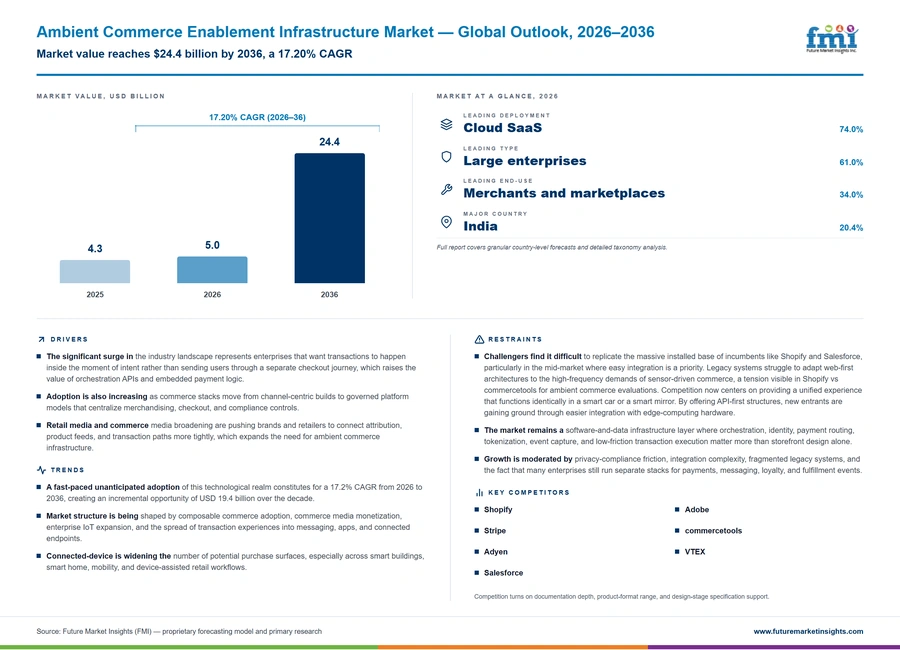Select the 2025 bar in the chart

click(x=95, y=272)
